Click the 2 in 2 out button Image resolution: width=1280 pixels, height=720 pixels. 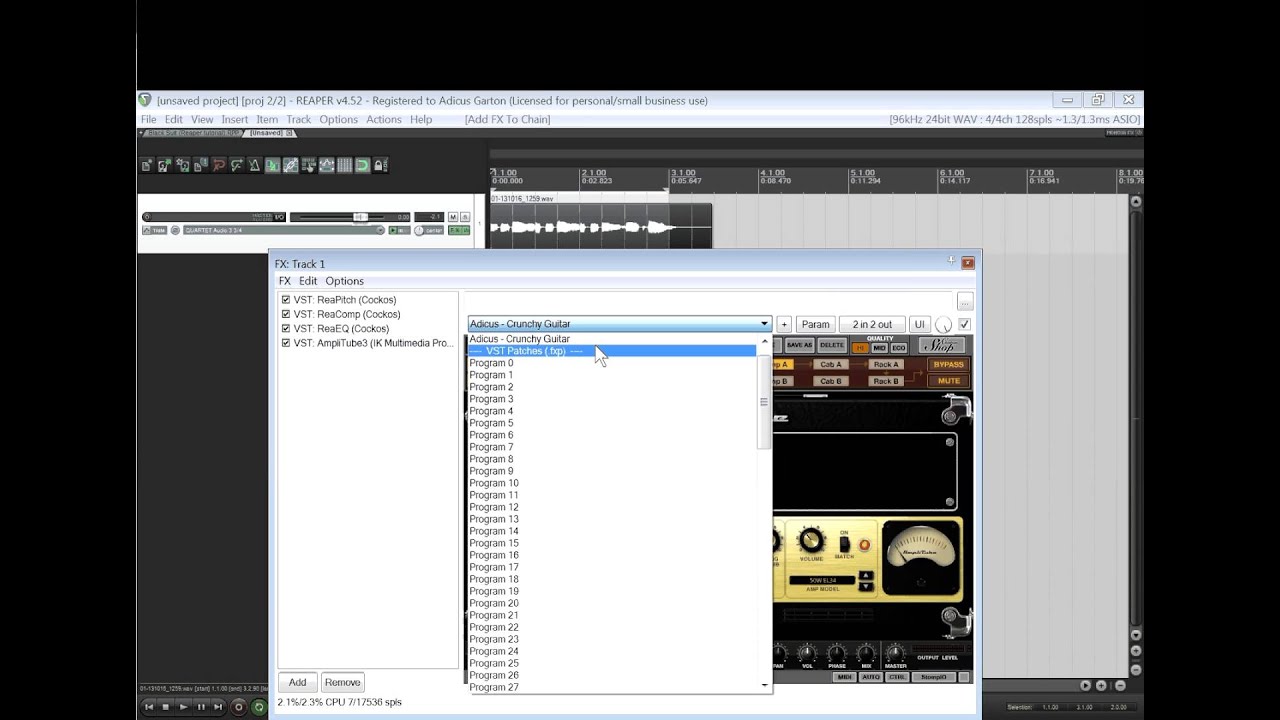[872, 324]
